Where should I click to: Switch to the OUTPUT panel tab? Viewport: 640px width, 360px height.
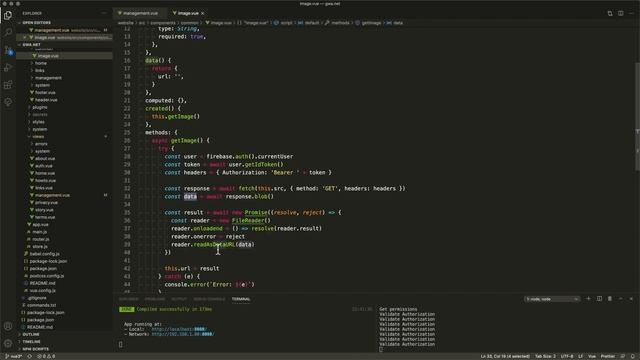tap(179, 299)
